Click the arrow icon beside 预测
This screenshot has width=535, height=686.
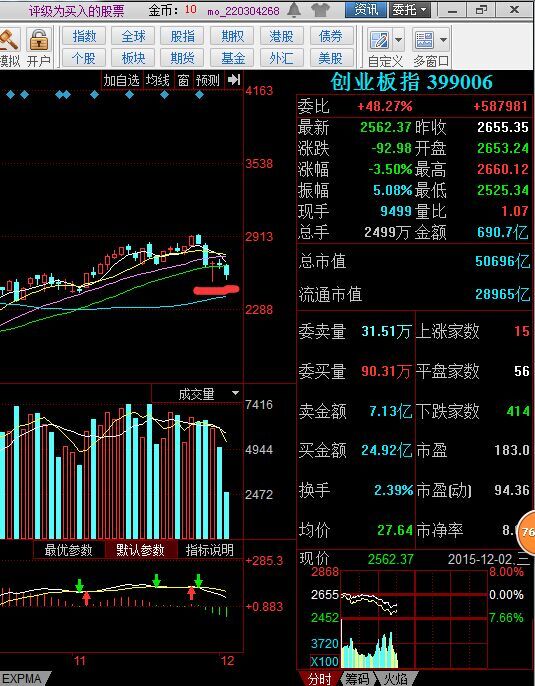234,80
